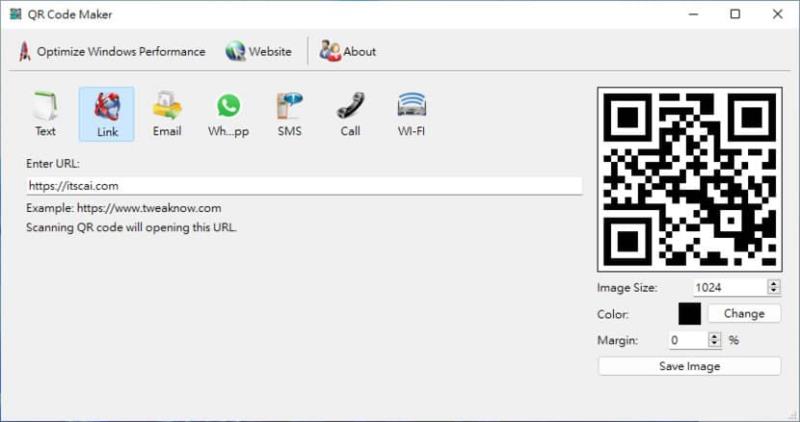Open Optimize Windows Performance
The height and width of the screenshot is (422, 800).
click(111, 51)
